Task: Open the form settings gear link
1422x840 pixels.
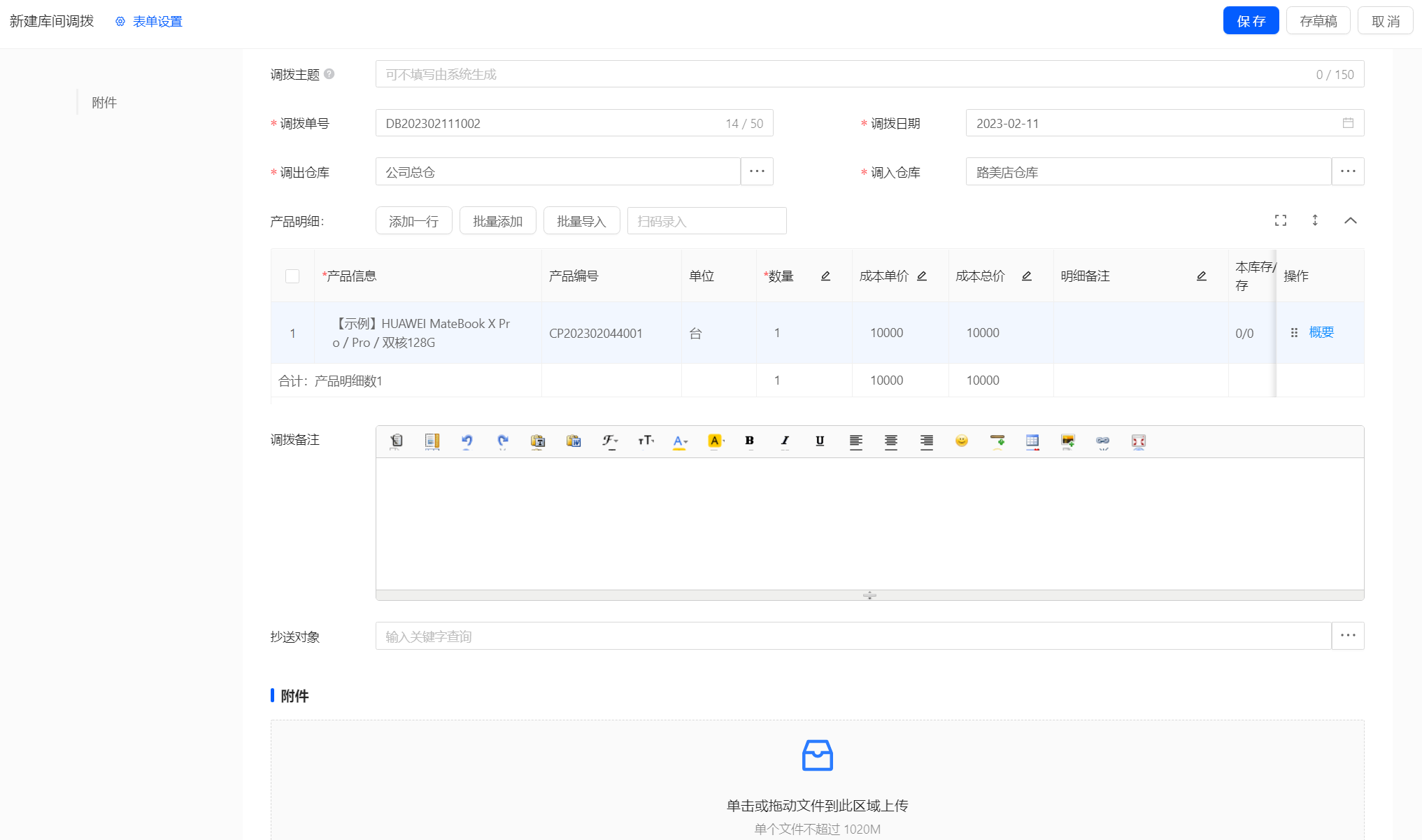Action: pos(149,22)
